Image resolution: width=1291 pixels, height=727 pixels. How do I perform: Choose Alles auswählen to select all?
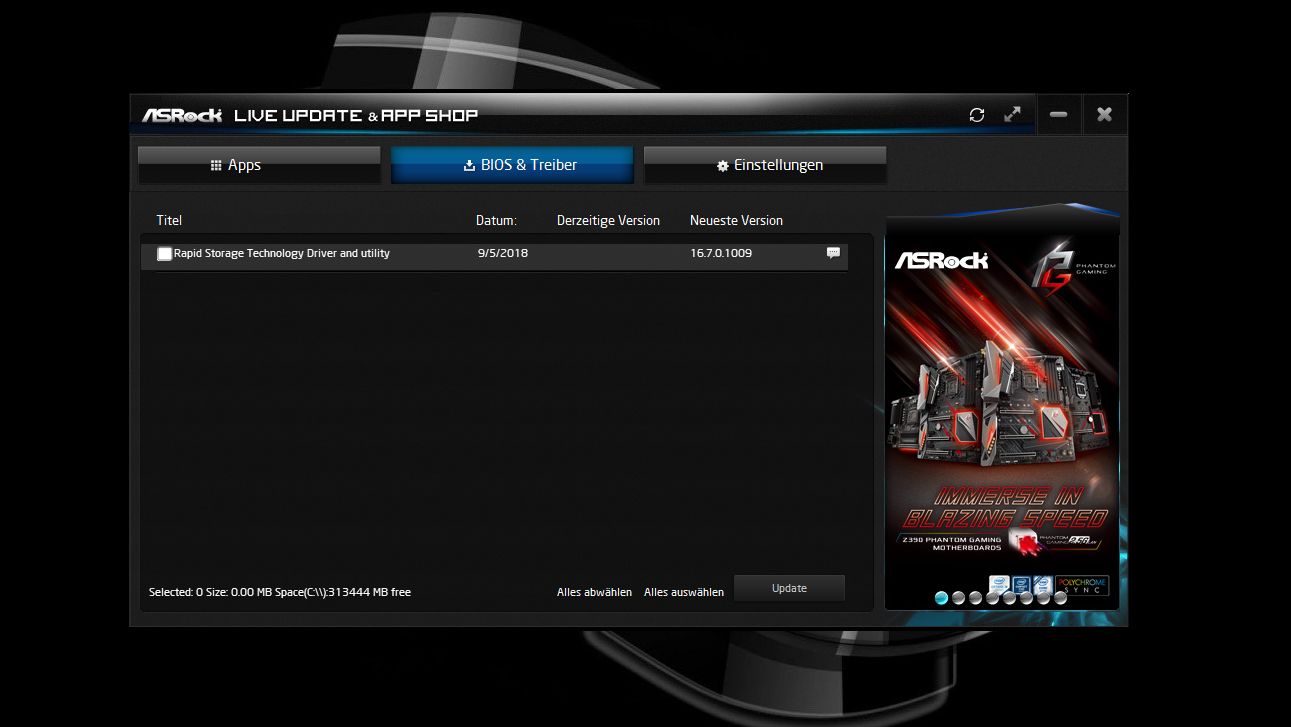pyautogui.click(x=684, y=592)
